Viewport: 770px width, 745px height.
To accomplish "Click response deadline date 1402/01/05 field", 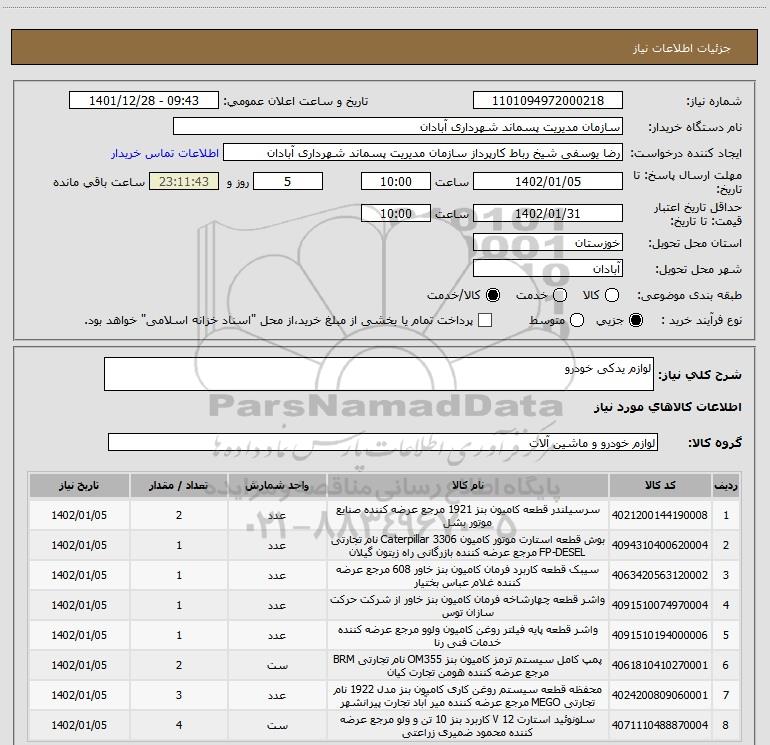I will 548,181.
